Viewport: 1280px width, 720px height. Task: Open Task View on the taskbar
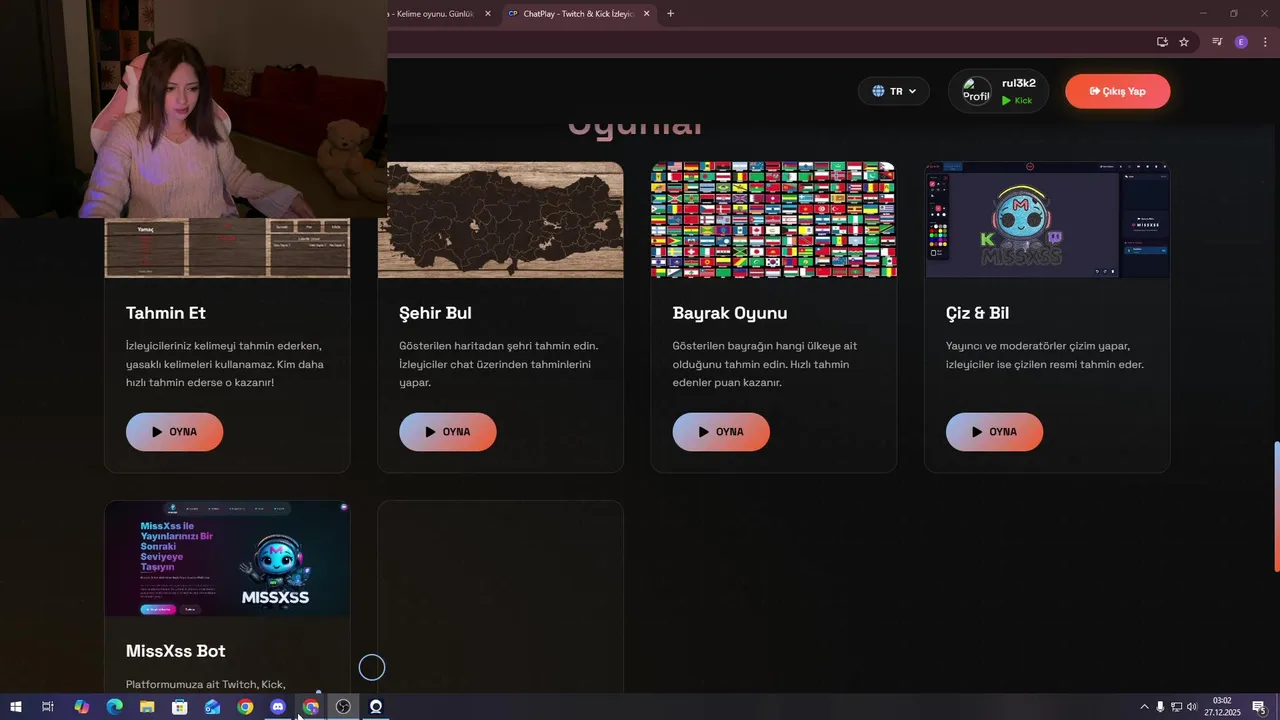click(47, 707)
